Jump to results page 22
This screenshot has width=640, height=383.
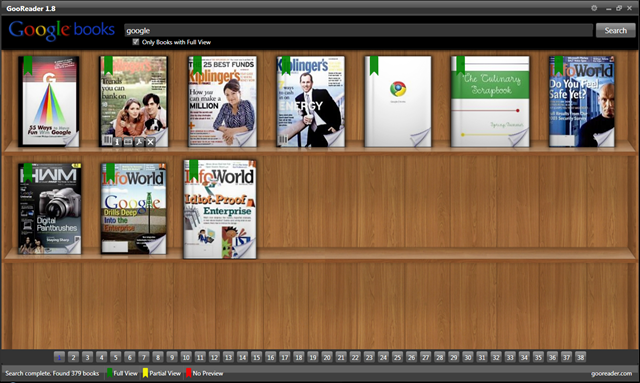pos(355,357)
